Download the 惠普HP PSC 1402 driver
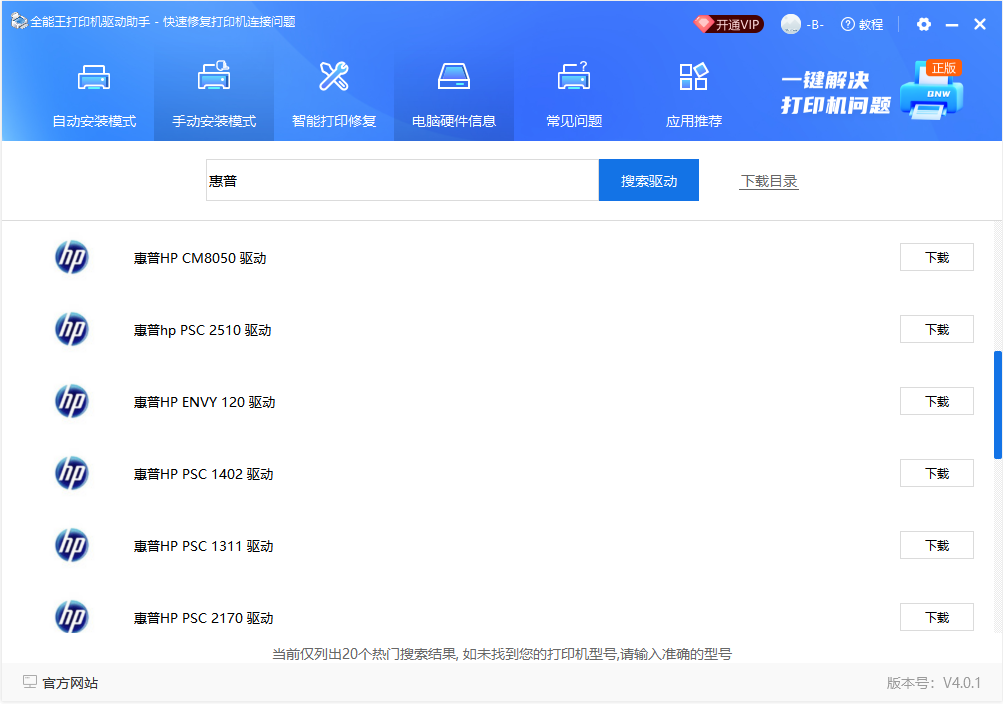Screen dimensions: 1003x704 tap(936, 473)
